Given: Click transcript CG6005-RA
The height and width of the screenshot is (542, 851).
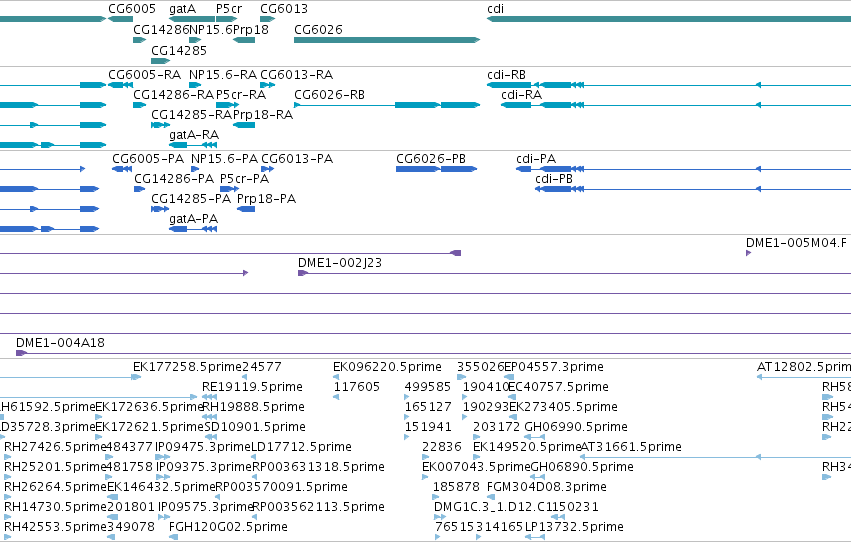Looking at the screenshot, I should coord(120,85).
